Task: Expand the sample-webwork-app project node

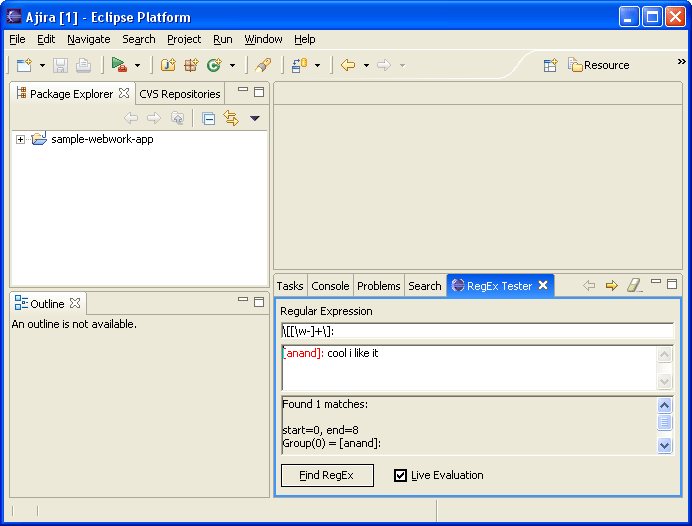Action: coord(20,139)
